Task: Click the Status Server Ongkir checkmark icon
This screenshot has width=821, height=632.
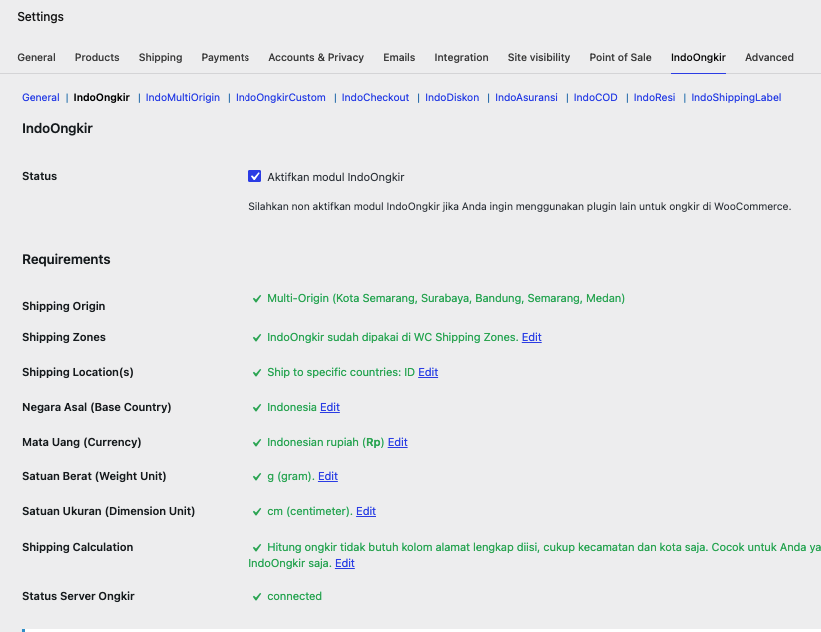Action: coord(257,597)
